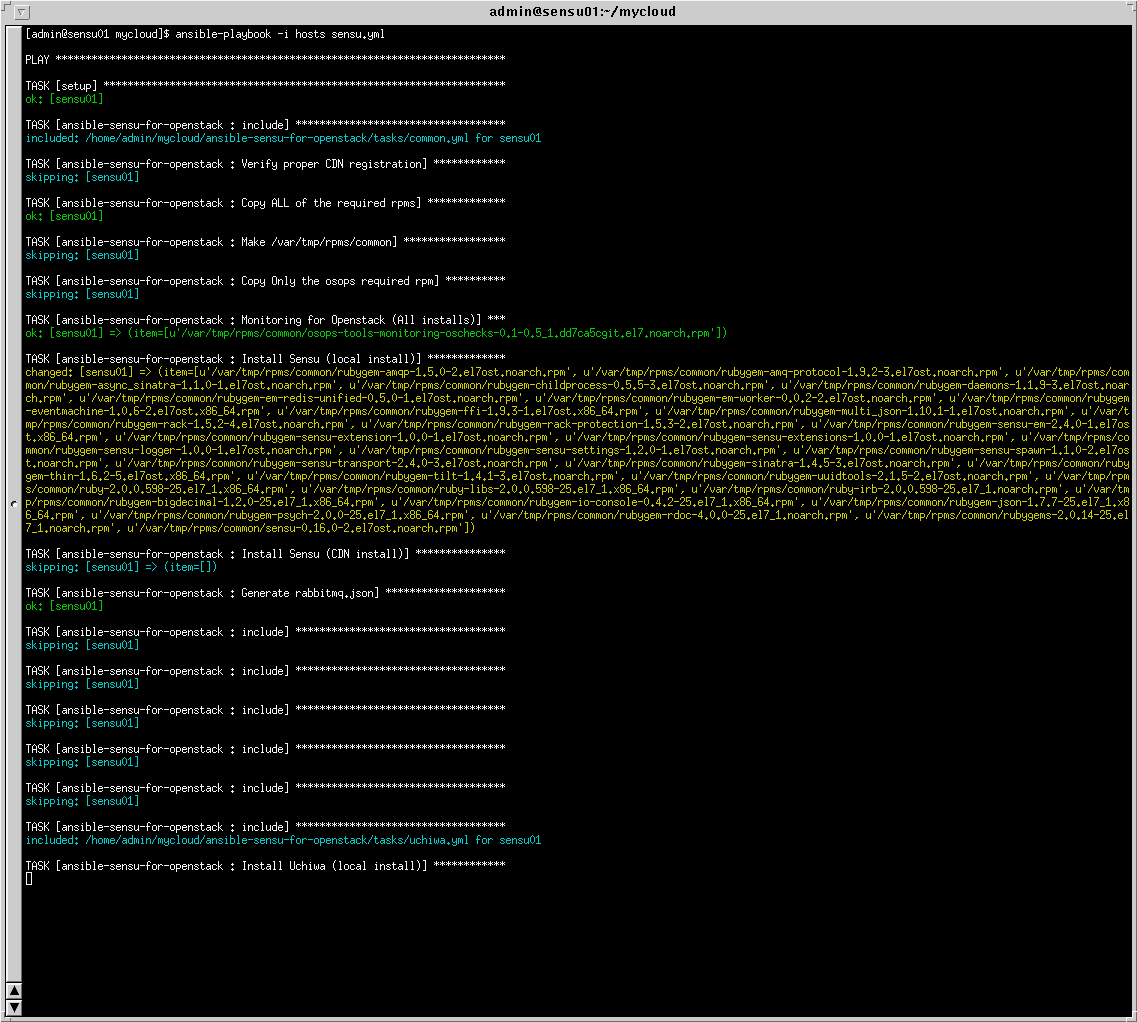Screen dimensions: 1137x1022
Task: Click the Generate rabbitmq.json task line
Action: click(264, 593)
